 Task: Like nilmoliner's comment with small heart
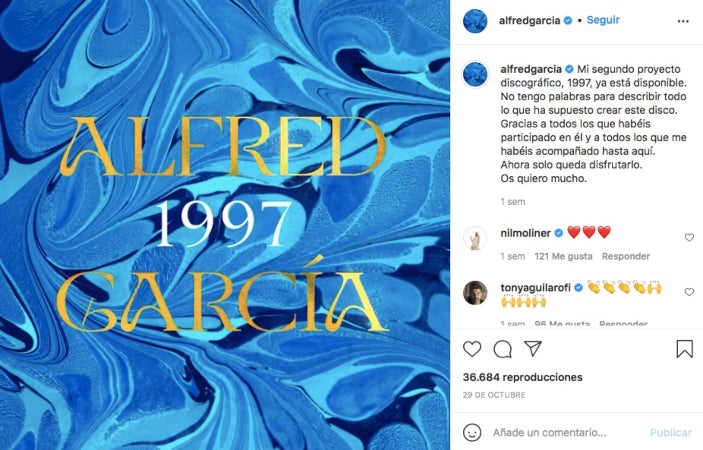click(x=689, y=238)
